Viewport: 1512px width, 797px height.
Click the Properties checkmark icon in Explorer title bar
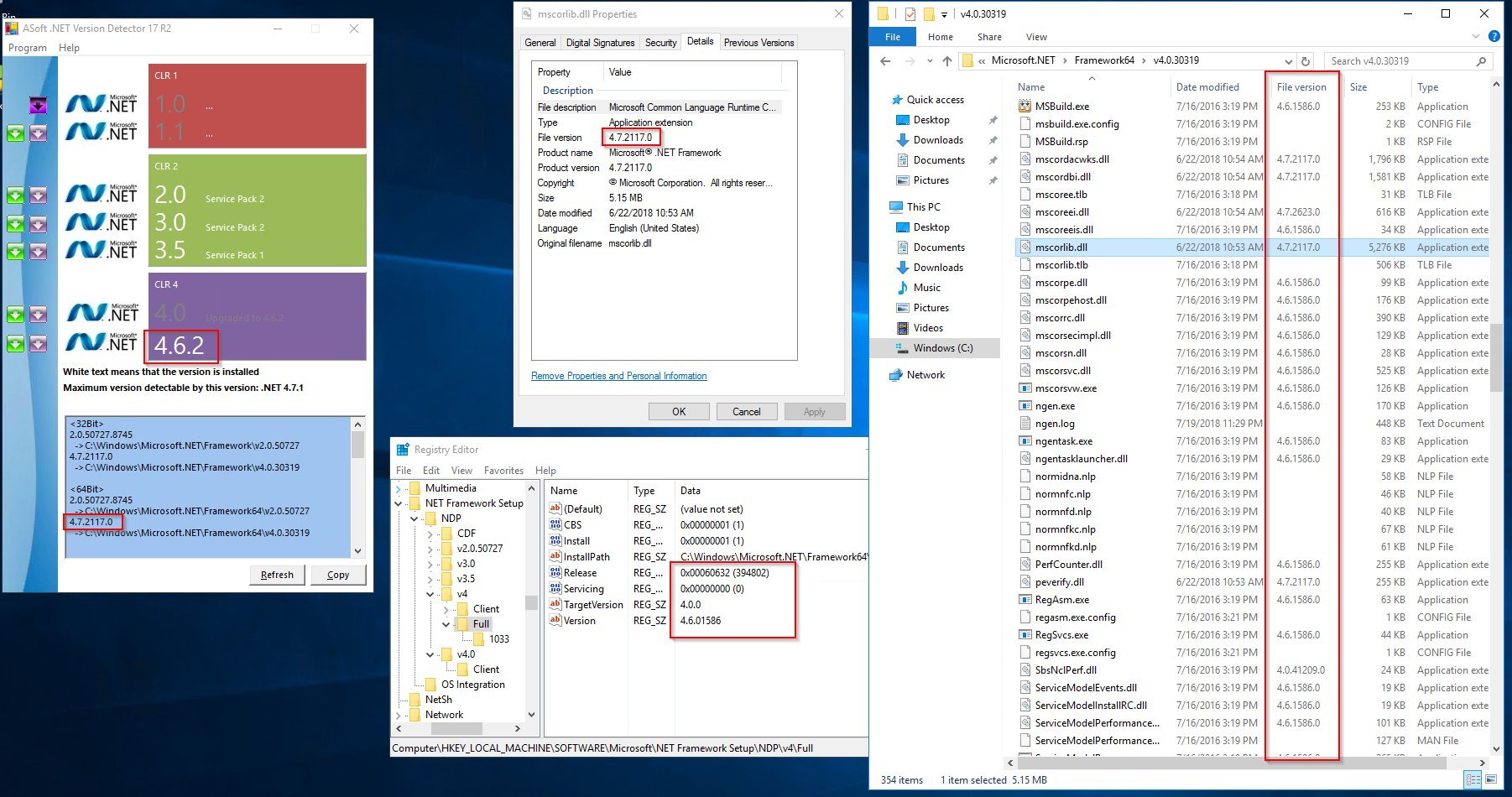click(x=910, y=14)
